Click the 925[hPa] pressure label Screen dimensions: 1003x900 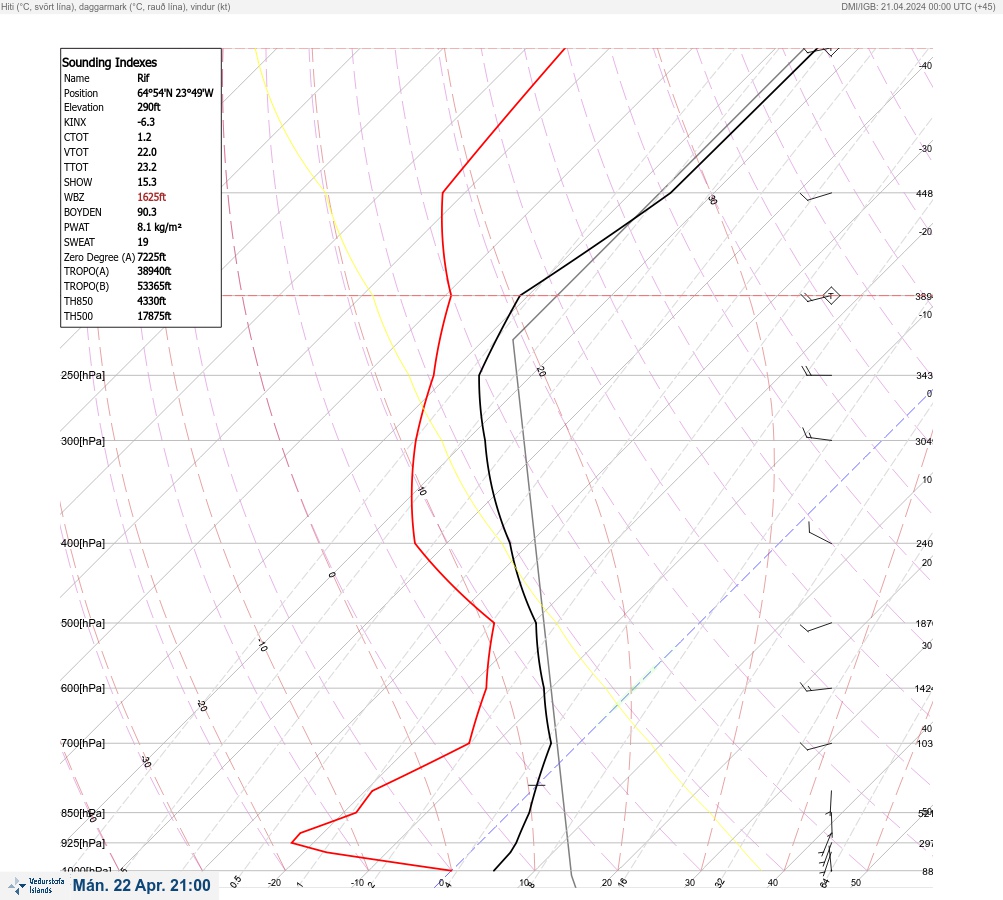83,843
